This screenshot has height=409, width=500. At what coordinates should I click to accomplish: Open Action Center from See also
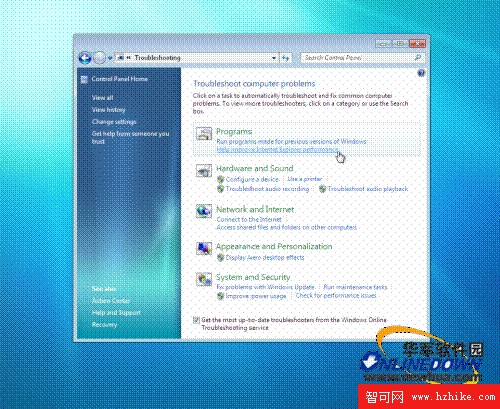pos(111,301)
